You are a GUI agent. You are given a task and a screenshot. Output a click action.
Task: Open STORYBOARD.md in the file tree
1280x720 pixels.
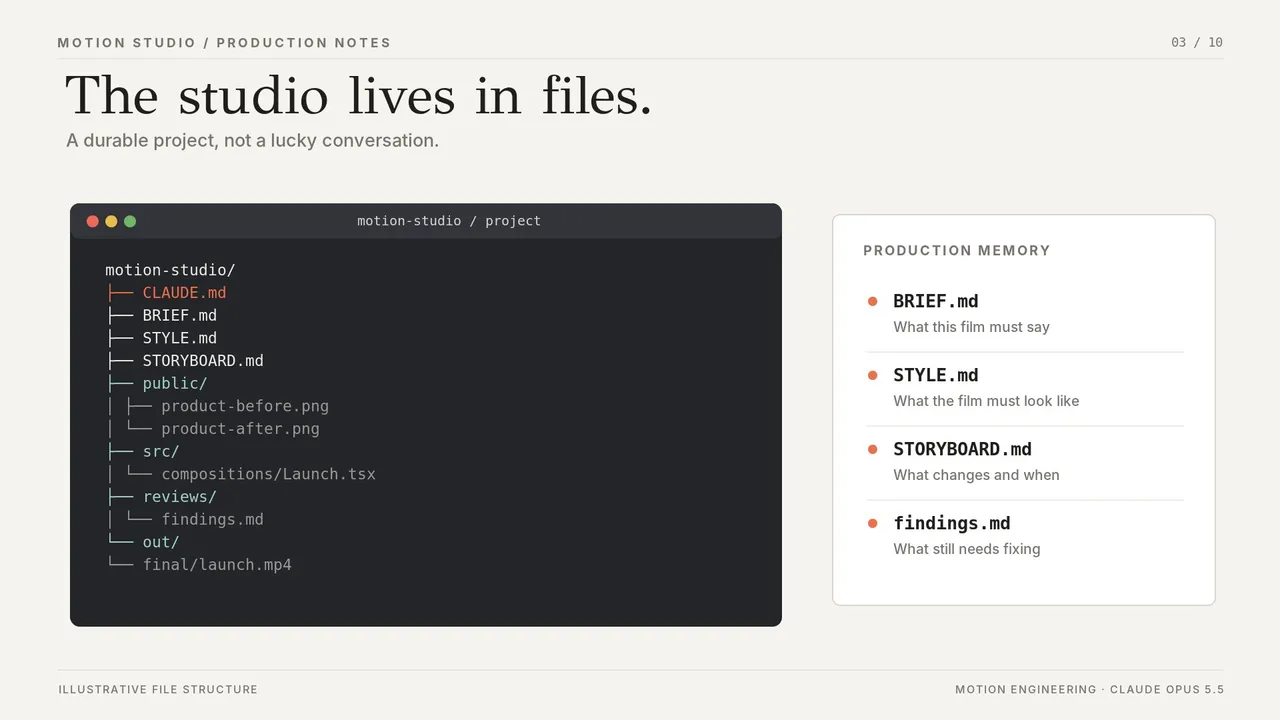203,361
